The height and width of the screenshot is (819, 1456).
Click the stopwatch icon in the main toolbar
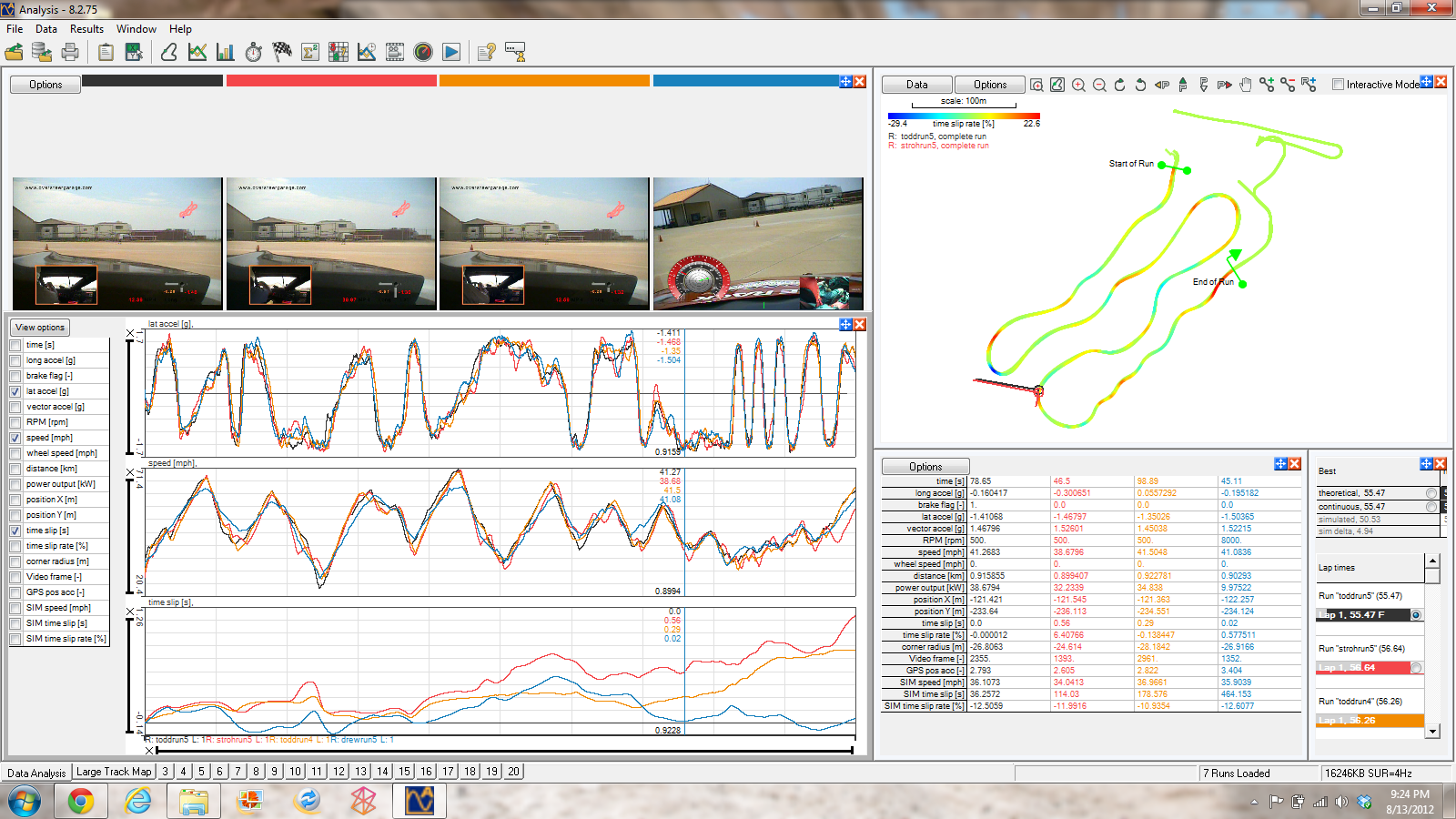click(x=254, y=53)
